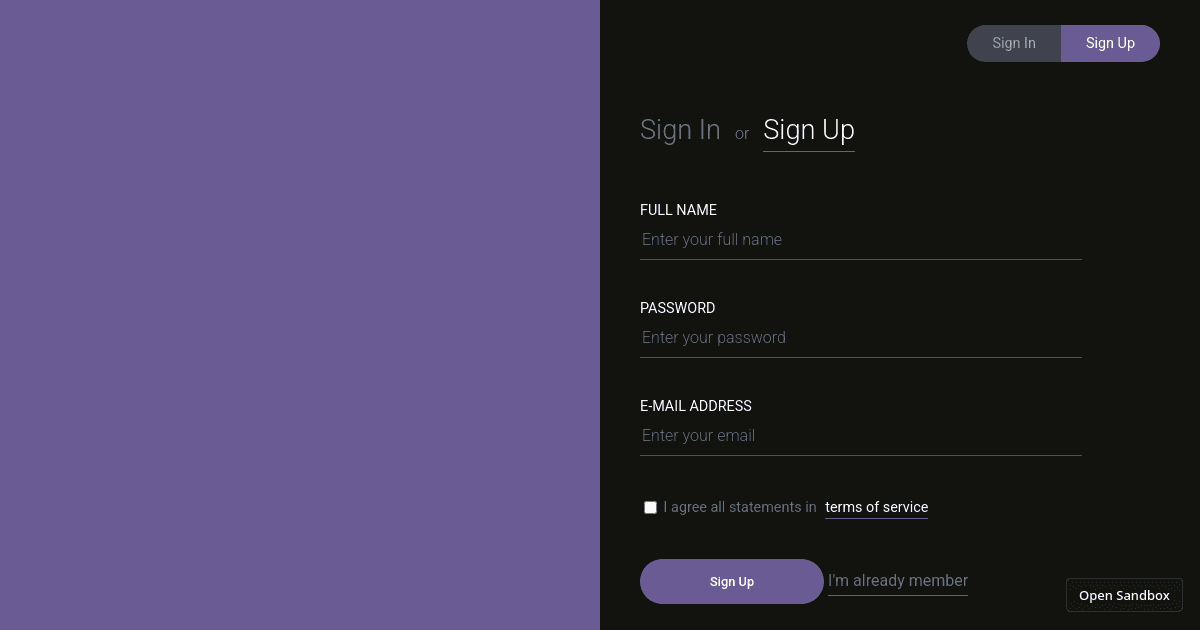Click the PASSWORD field label
The image size is (1200, 630).
(677, 308)
